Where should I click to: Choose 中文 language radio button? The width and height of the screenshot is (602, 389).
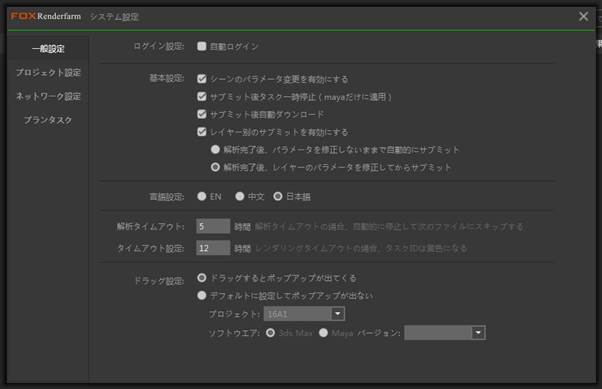(x=240, y=196)
